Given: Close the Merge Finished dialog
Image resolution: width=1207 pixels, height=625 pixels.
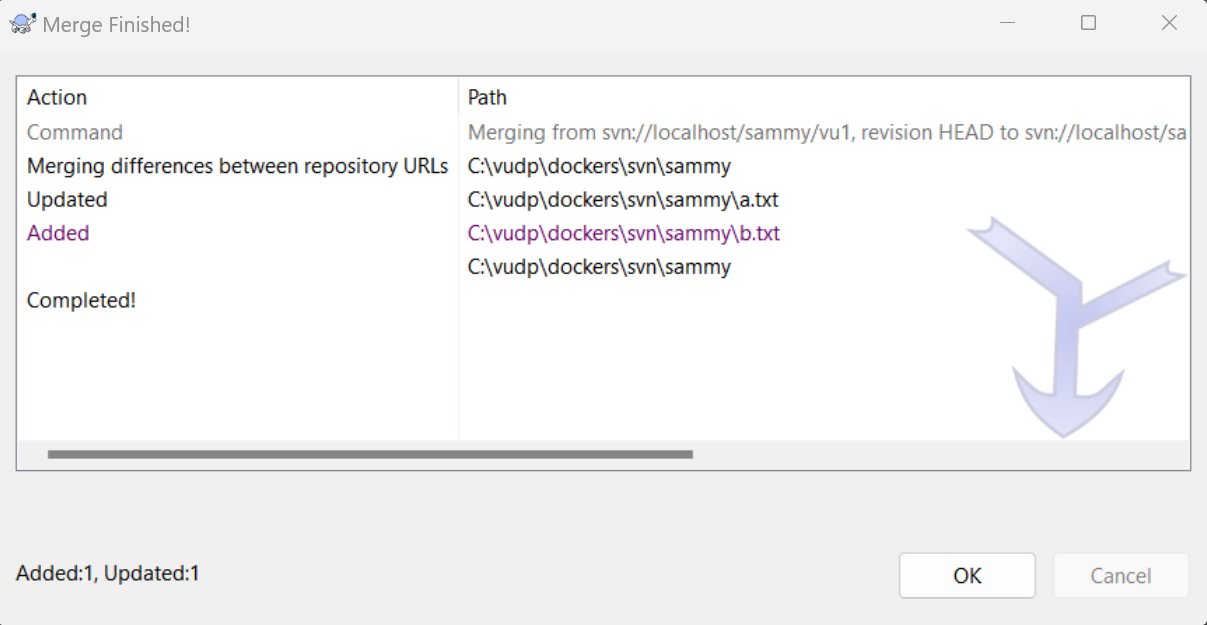Looking at the screenshot, I should pos(1169,23).
